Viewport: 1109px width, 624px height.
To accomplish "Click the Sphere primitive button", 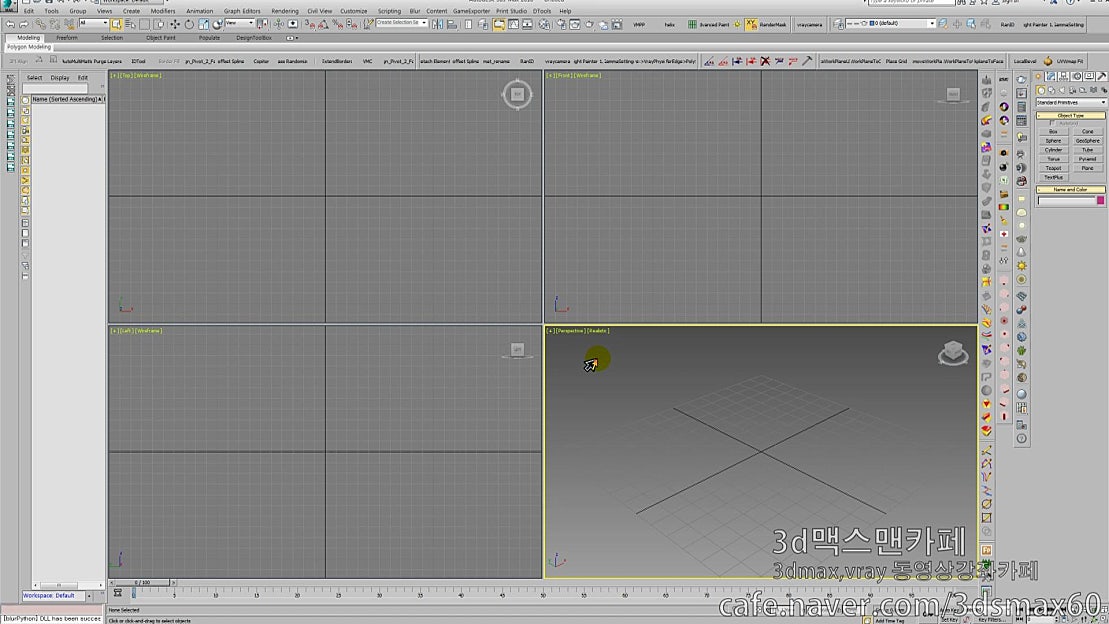I will tap(1054, 141).
